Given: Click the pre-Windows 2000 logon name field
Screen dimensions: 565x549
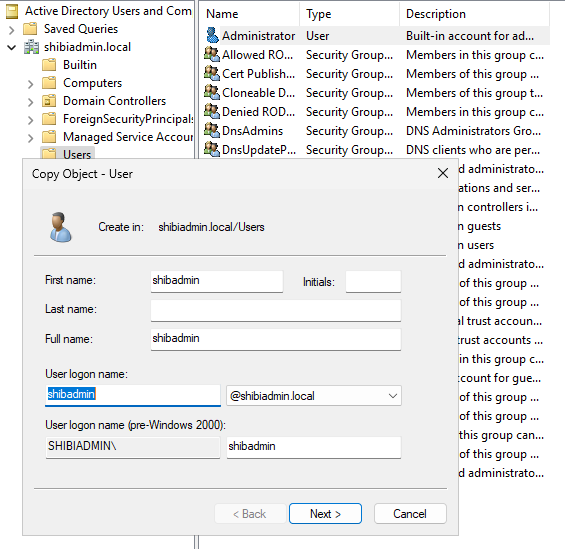Looking at the screenshot, I should click(313, 447).
